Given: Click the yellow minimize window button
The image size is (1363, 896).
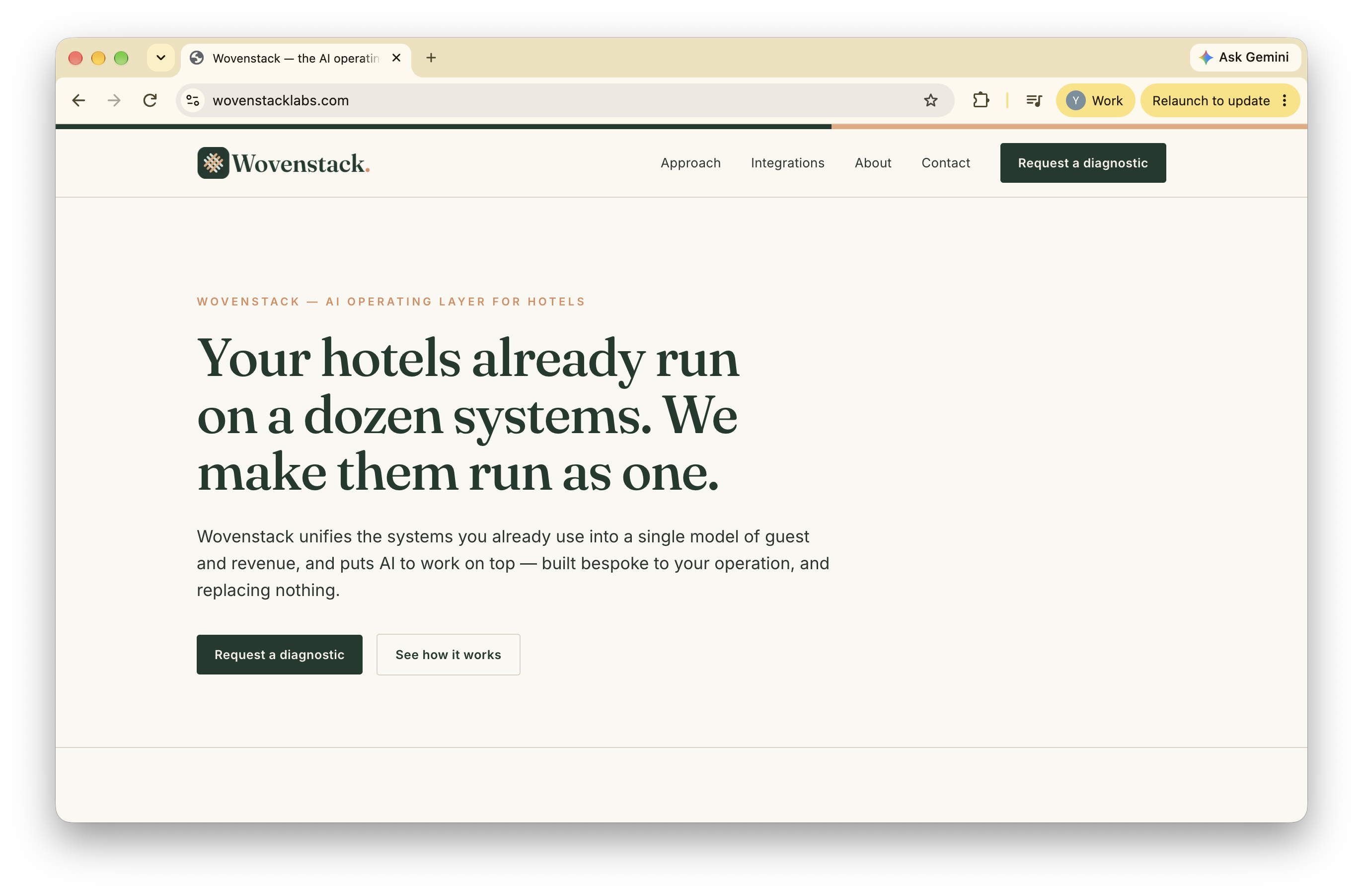Looking at the screenshot, I should click(98, 58).
